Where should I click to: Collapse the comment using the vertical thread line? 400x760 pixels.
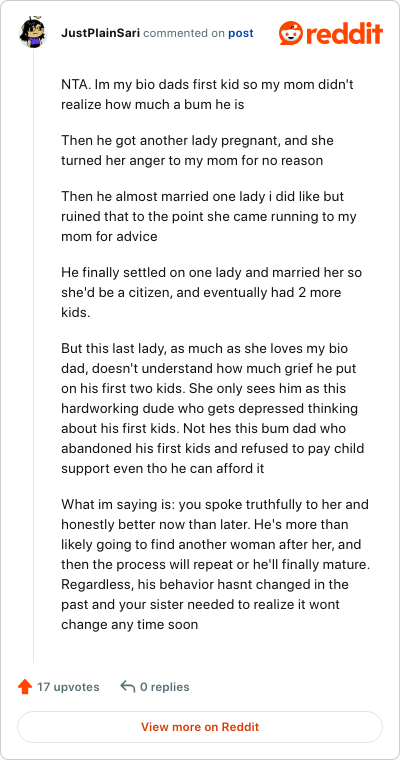click(33, 356)
